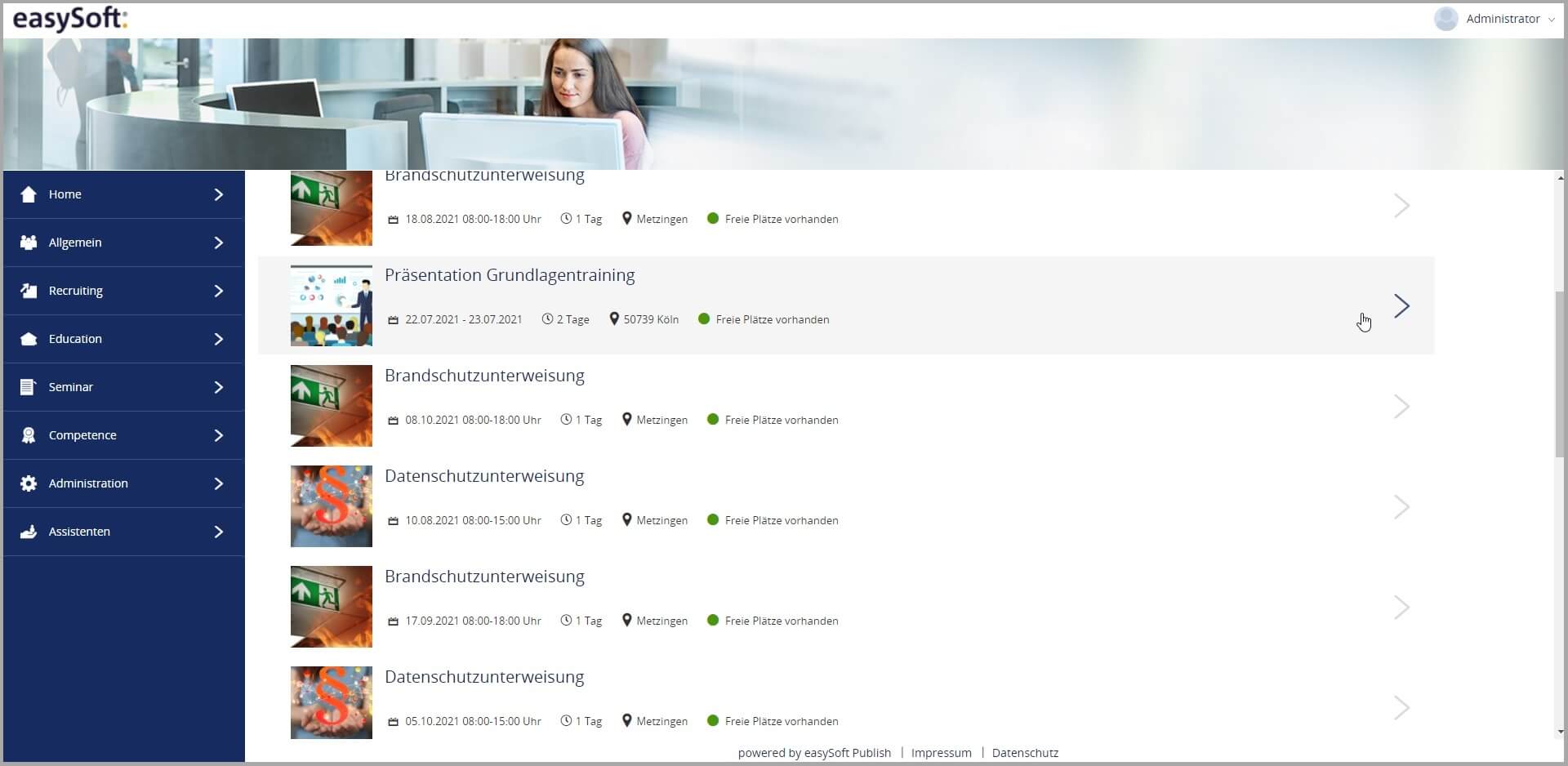Open 17.09.2021 Brandschutzunterweisung via right arrow
This screenshot has width=1568, height=766.
pyautogui.click(x=1401, y=608)
